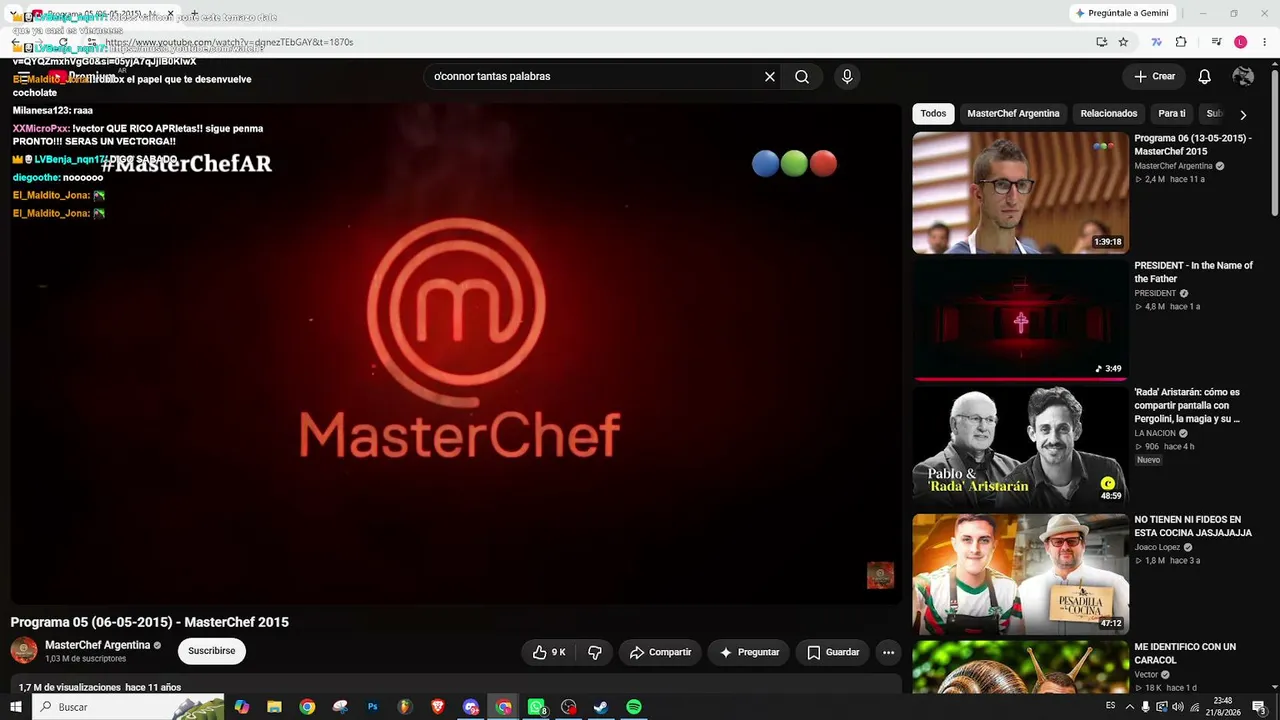Open NO TIENEN NI FIDEOS video thumbnail
The width and height of the screenshot is (1280, 720).
click(x=1020, y=574)
